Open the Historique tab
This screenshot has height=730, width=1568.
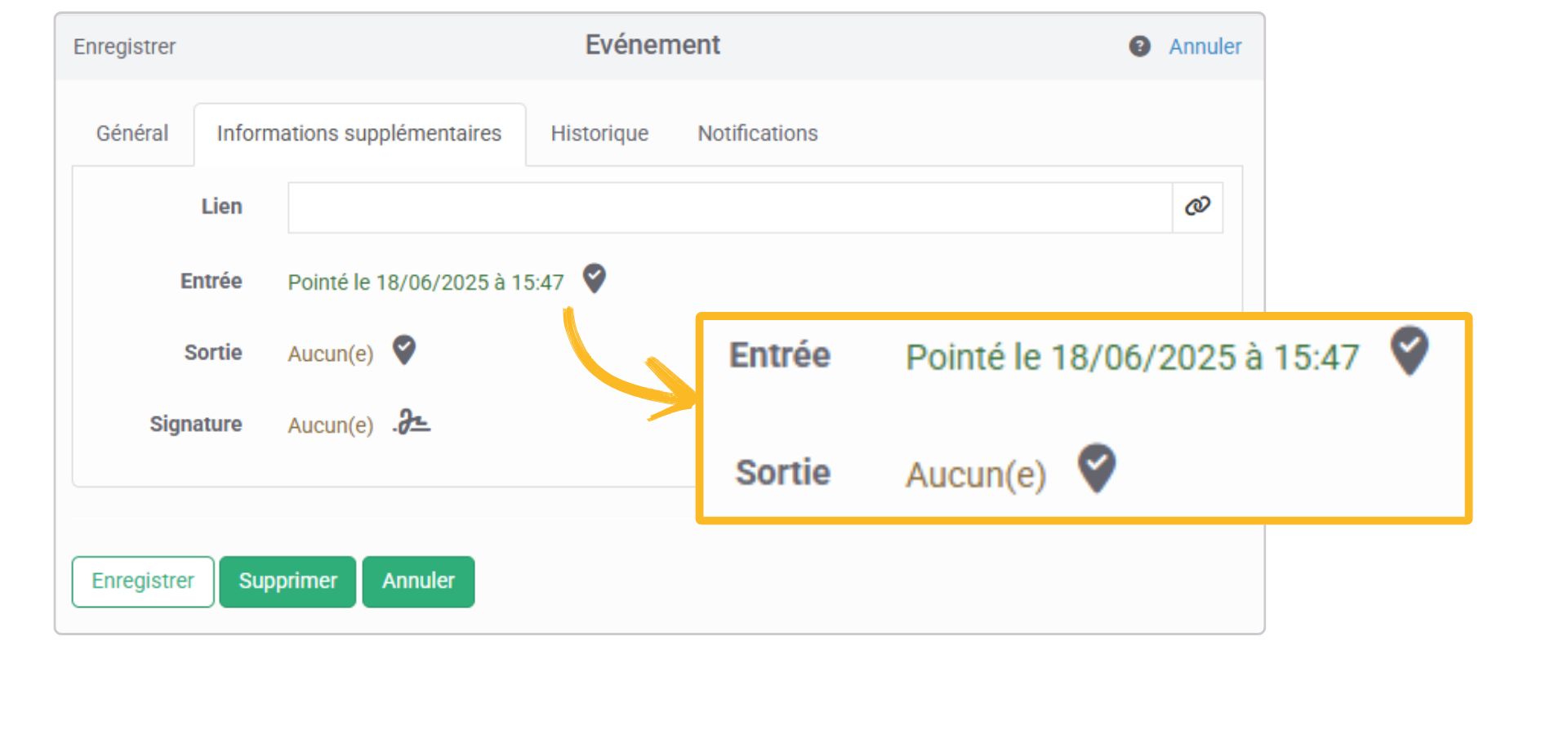[x=599, y=133]
